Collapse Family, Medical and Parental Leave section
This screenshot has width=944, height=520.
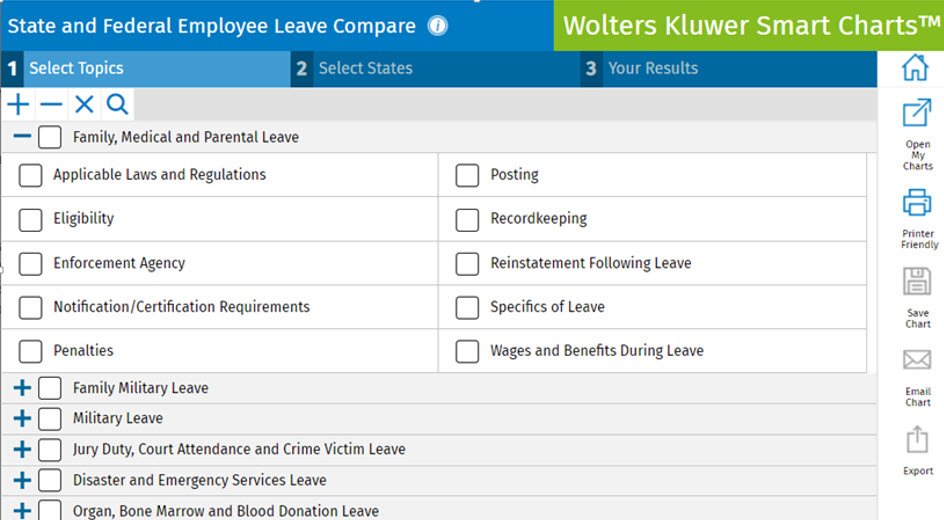pyautogui.click(x=22, y=137)
